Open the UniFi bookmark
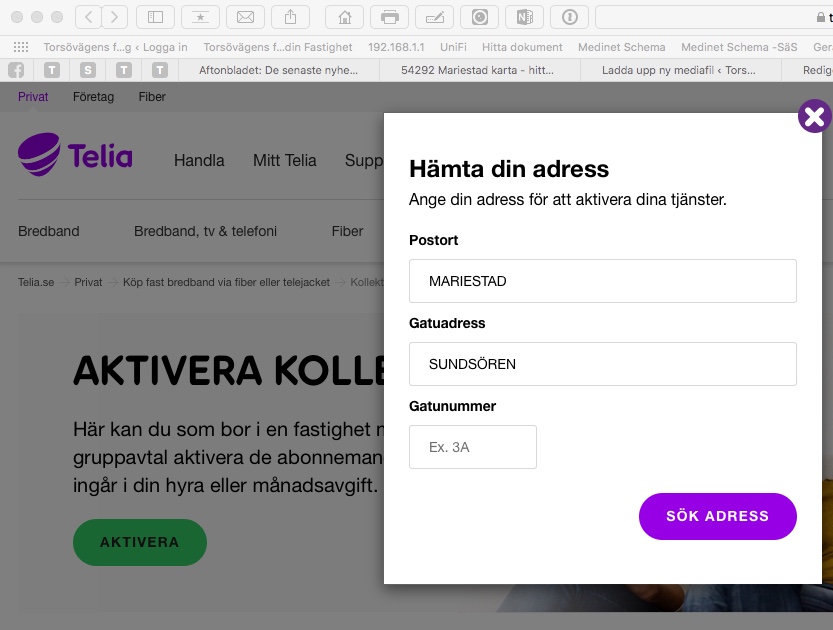833x630 pixels. click(x=453, y=47)
